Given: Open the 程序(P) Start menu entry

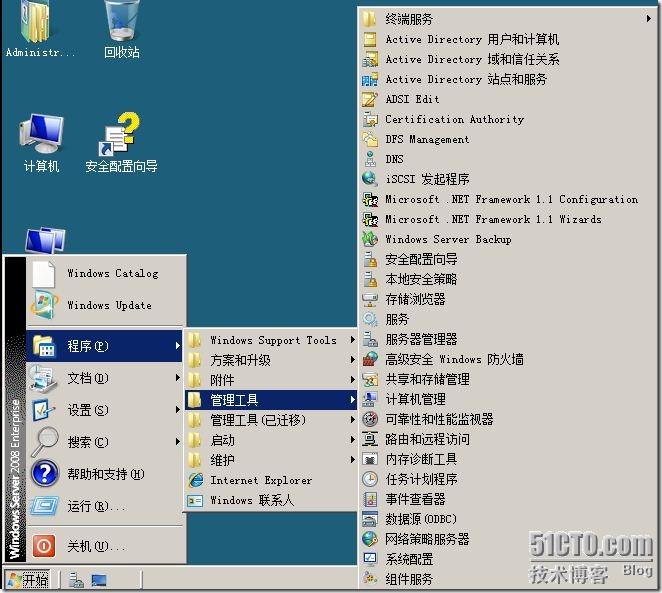Looking at the screenshot, I should coord(105,346).
